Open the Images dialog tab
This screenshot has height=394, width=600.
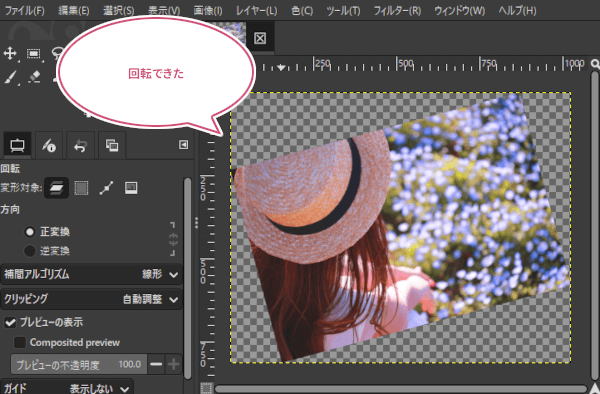coord(112,145)
